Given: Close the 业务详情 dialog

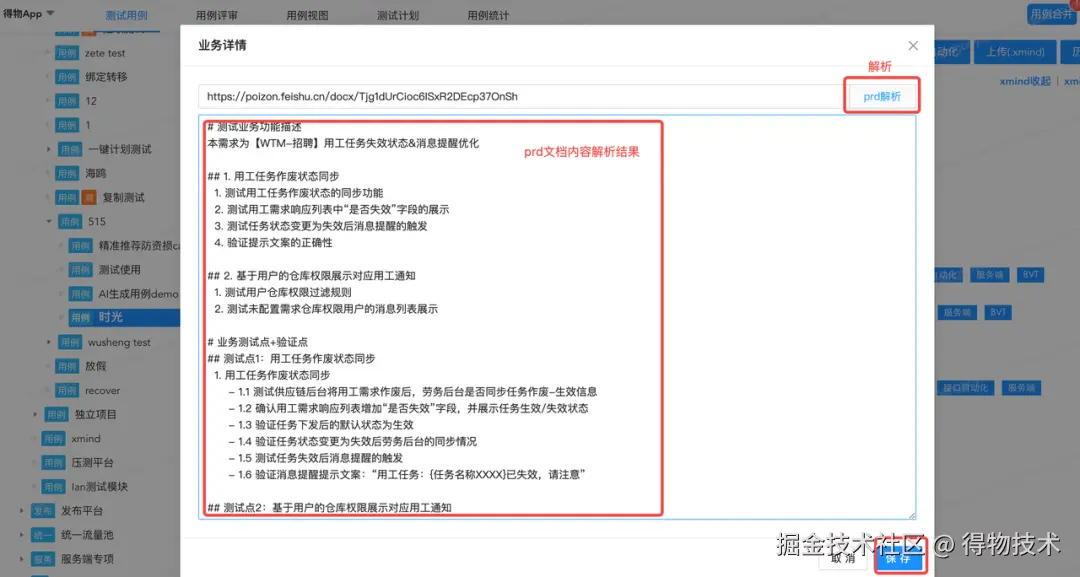Looking at the screenshot, I should pyautogui.click(x=913, y=45).
